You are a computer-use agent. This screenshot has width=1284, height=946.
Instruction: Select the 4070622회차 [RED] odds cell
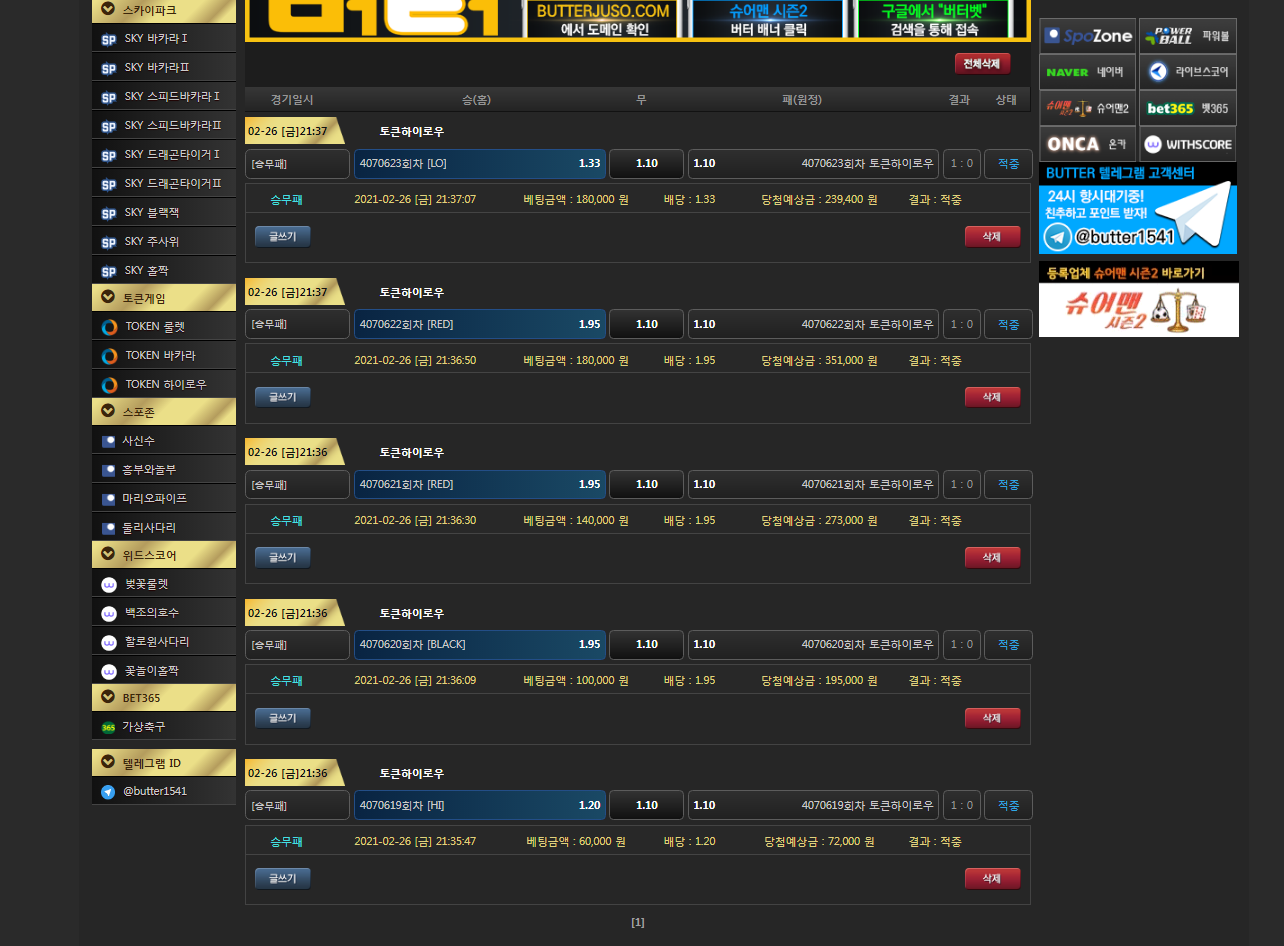(x=480, y=324)
